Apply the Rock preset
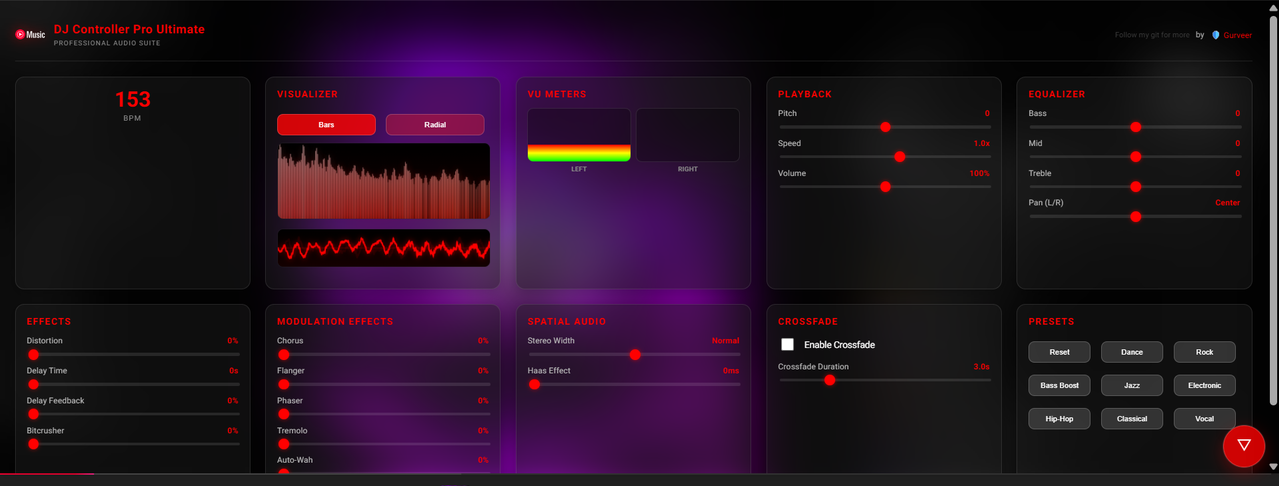 pyautogui.click(x=1204, y=352)
